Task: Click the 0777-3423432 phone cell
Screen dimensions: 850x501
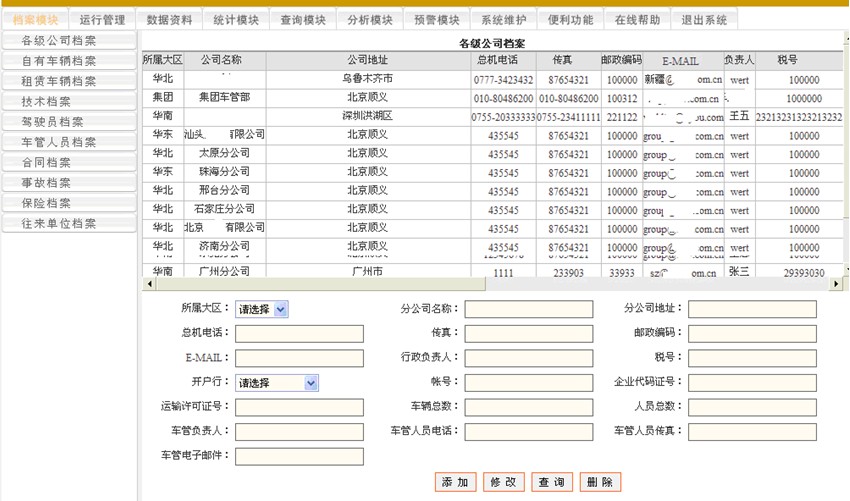Action: pos(504,80)
